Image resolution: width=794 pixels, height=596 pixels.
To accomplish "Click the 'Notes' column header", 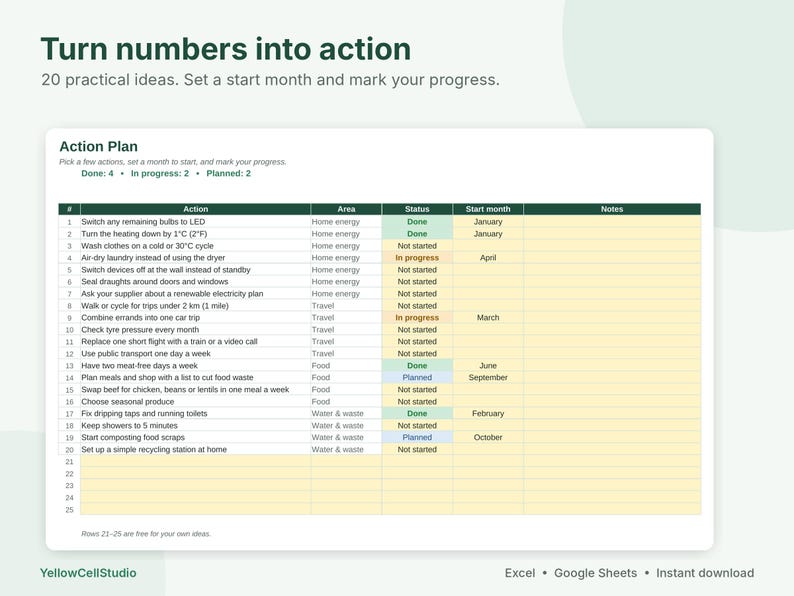I will 612,209.
